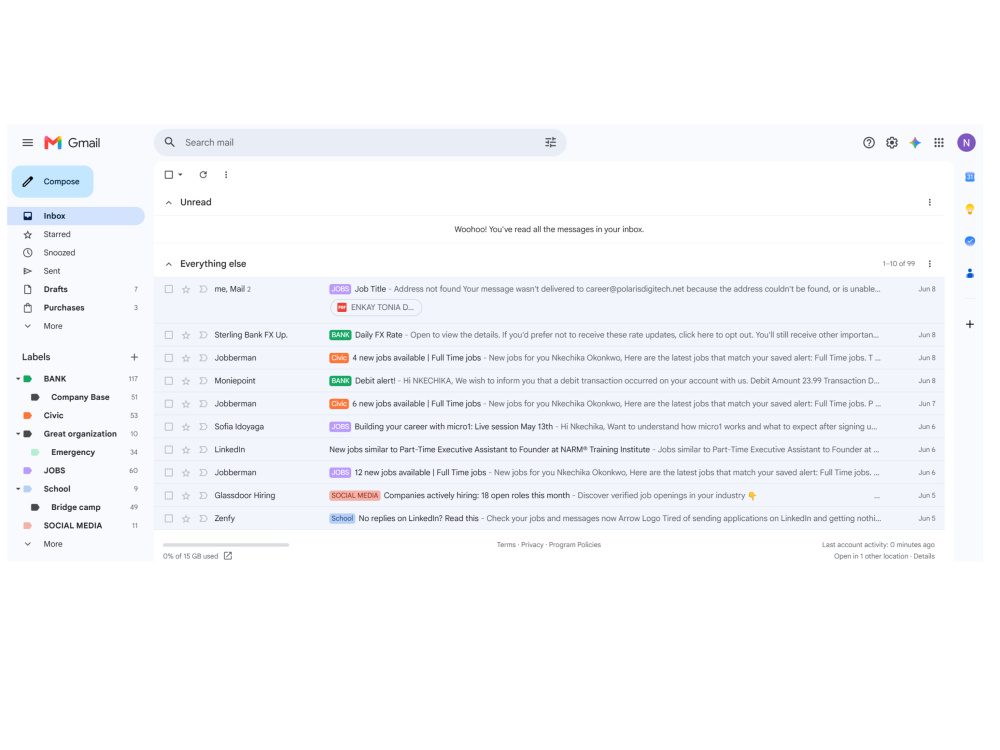Open the select dropdown arrow
This screenshot has height=750, width=1000.
click(x=180, y=175)
